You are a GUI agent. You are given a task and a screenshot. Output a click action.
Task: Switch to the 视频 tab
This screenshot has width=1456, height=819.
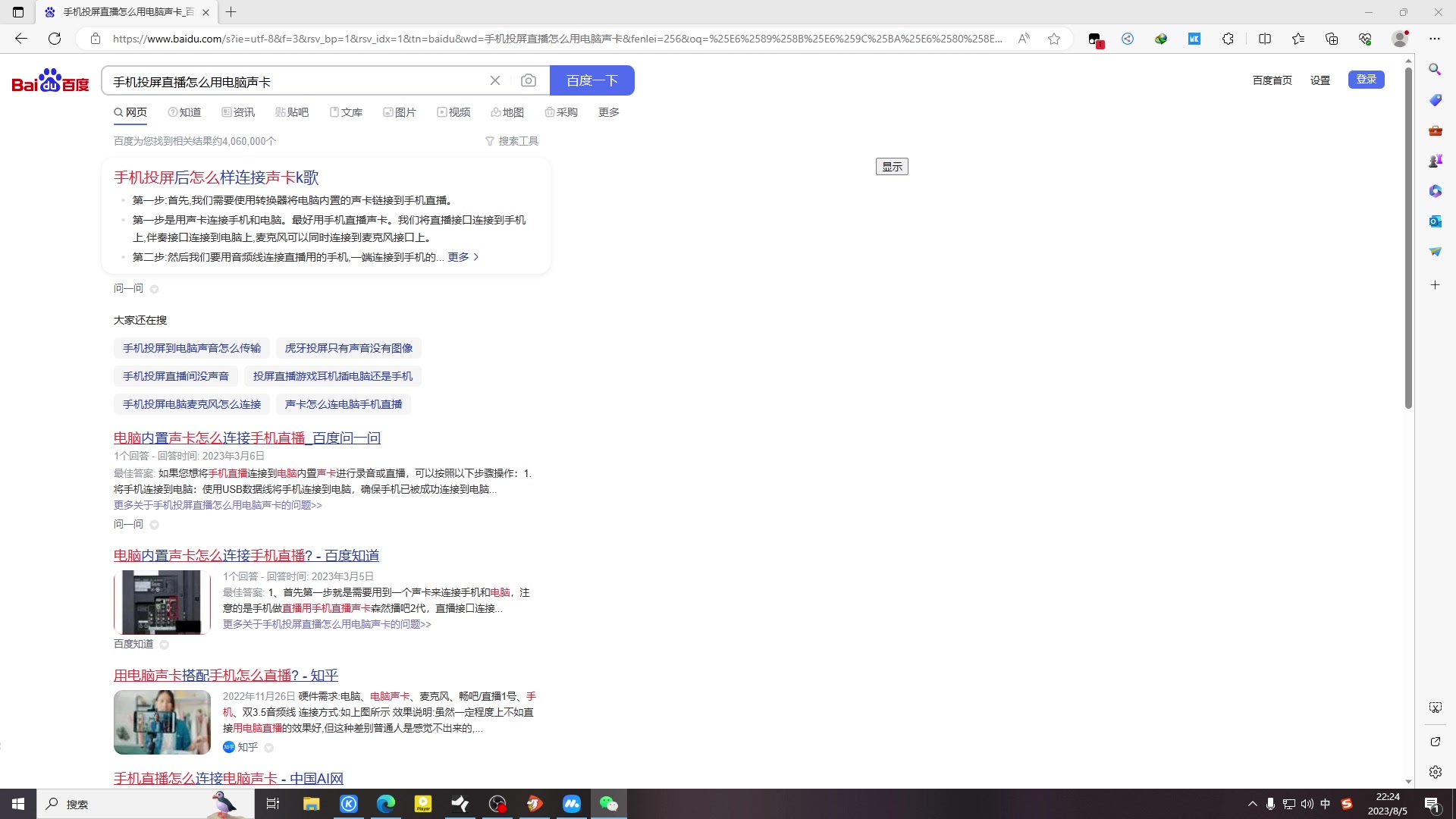coord(453,112)
